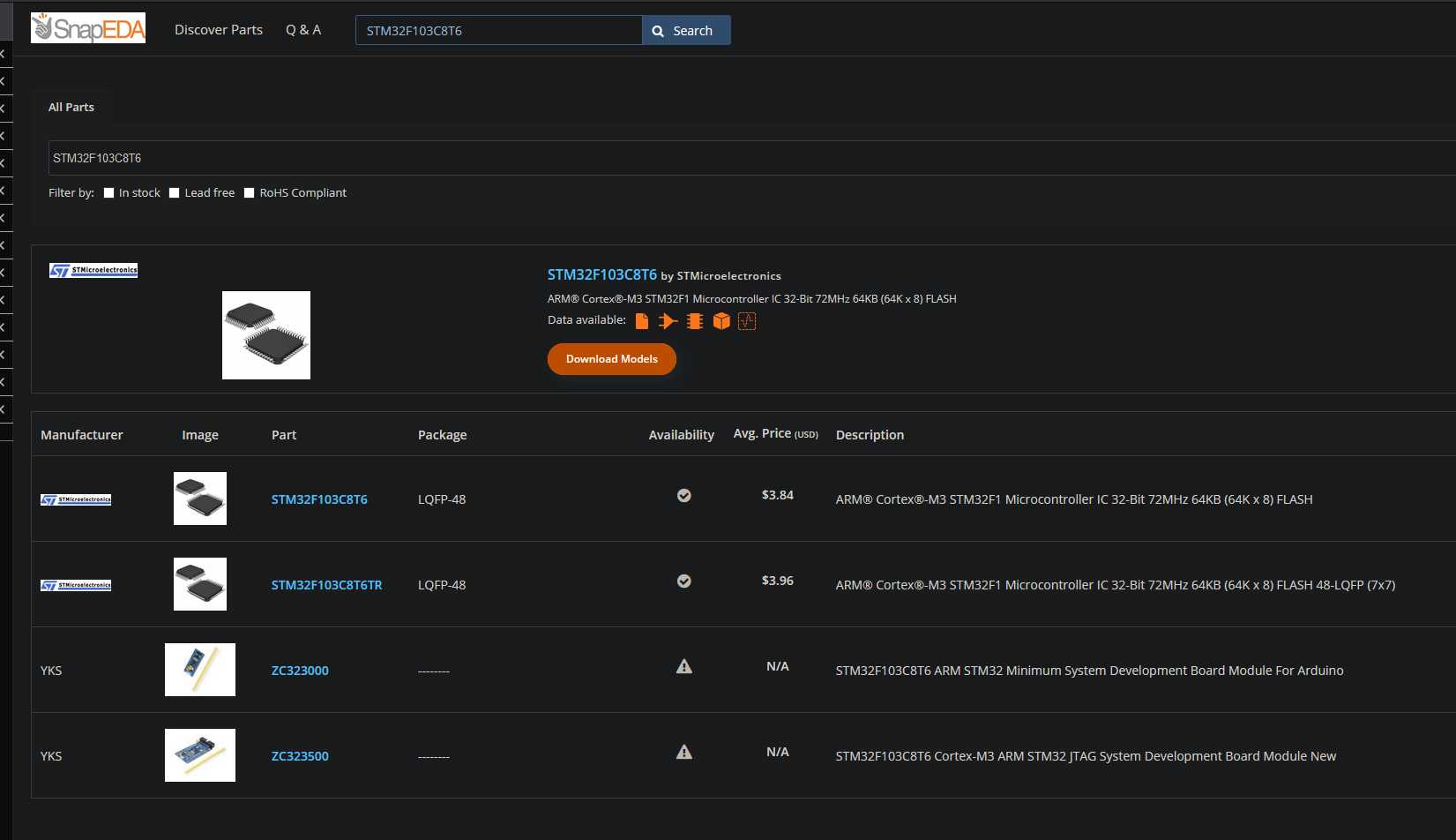
Task: Open STM32F103C8T6 link in the parts table
Action: point(319,499)
